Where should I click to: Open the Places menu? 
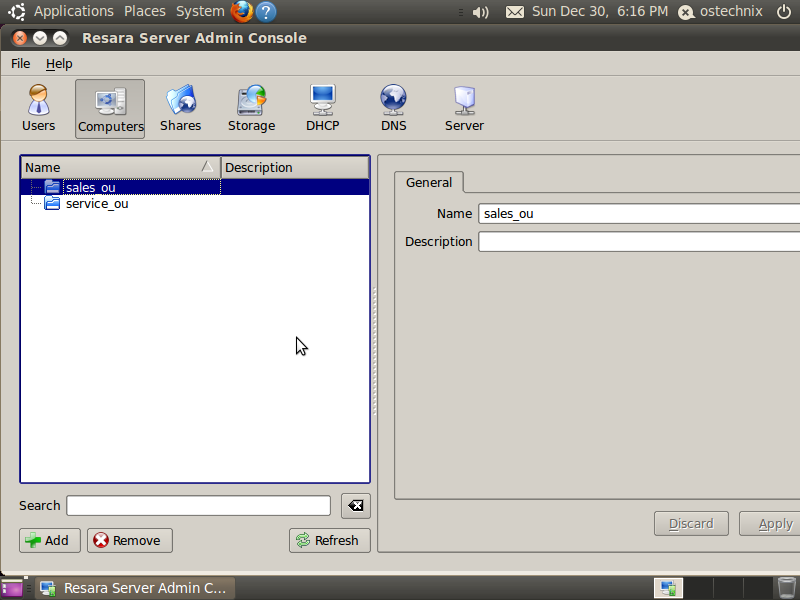pyautogui.click(x=145, y=11)
